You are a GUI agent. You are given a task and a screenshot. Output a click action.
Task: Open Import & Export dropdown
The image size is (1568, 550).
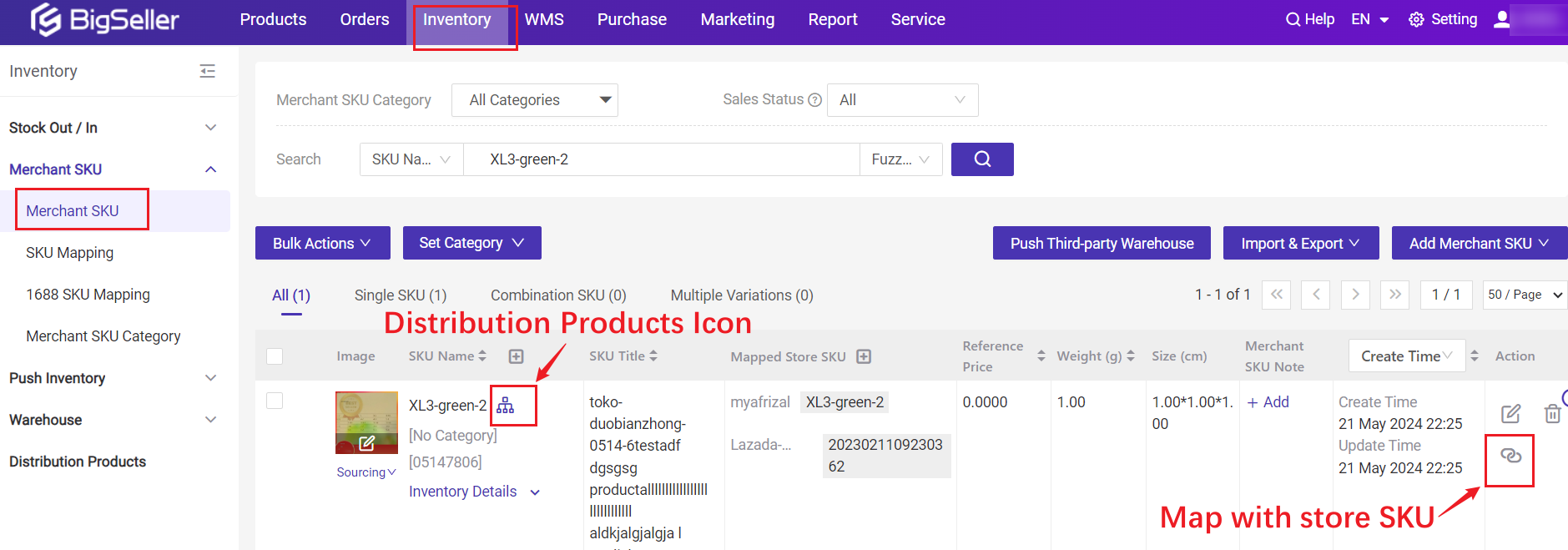coord(1301,243)
